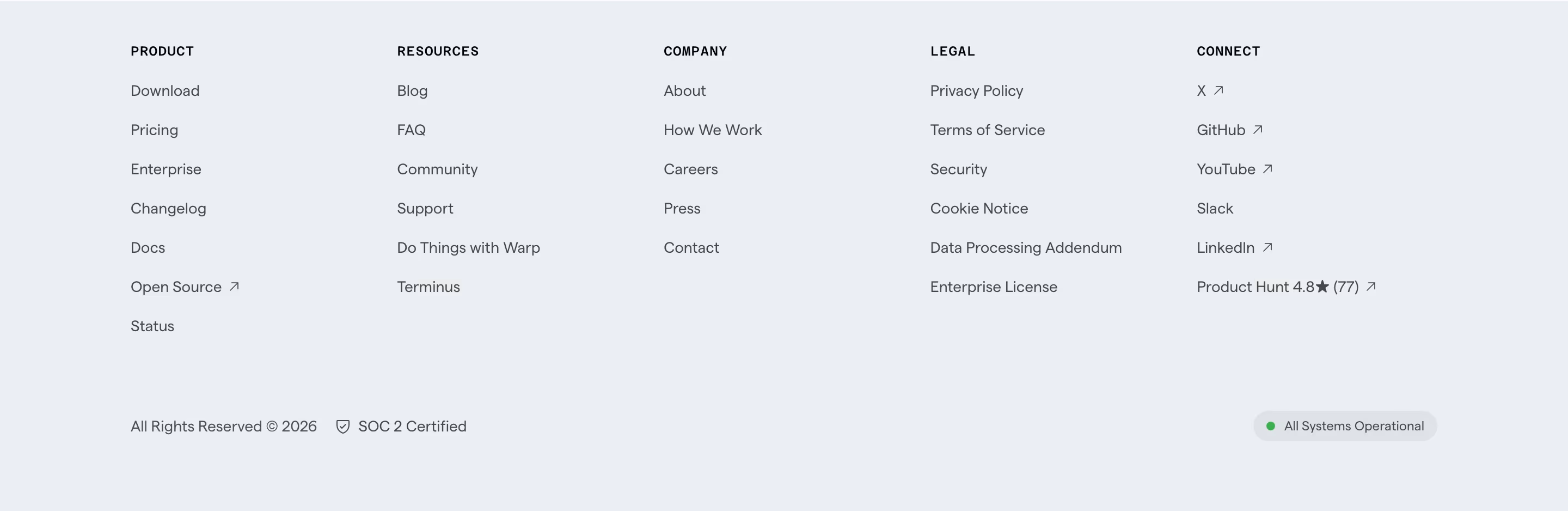Click the arrow icon next to LinkedIn
This screenshot has height=511, width=1568.
[x=1267, y=247]
